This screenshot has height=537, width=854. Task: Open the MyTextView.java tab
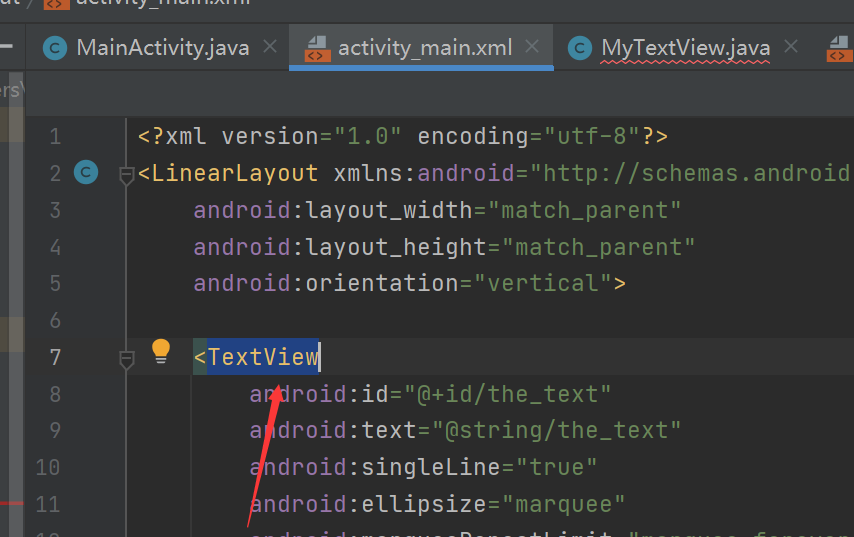coord(686,48)
